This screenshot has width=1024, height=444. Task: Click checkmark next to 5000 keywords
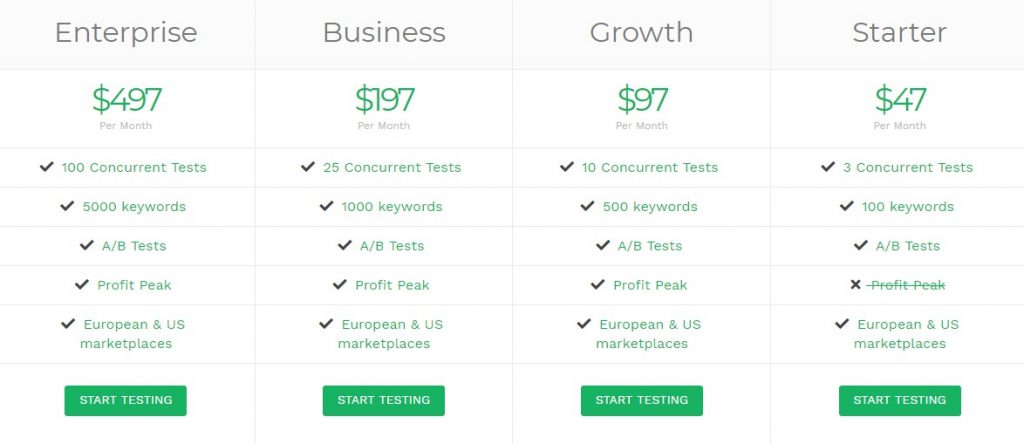point(67,206)
